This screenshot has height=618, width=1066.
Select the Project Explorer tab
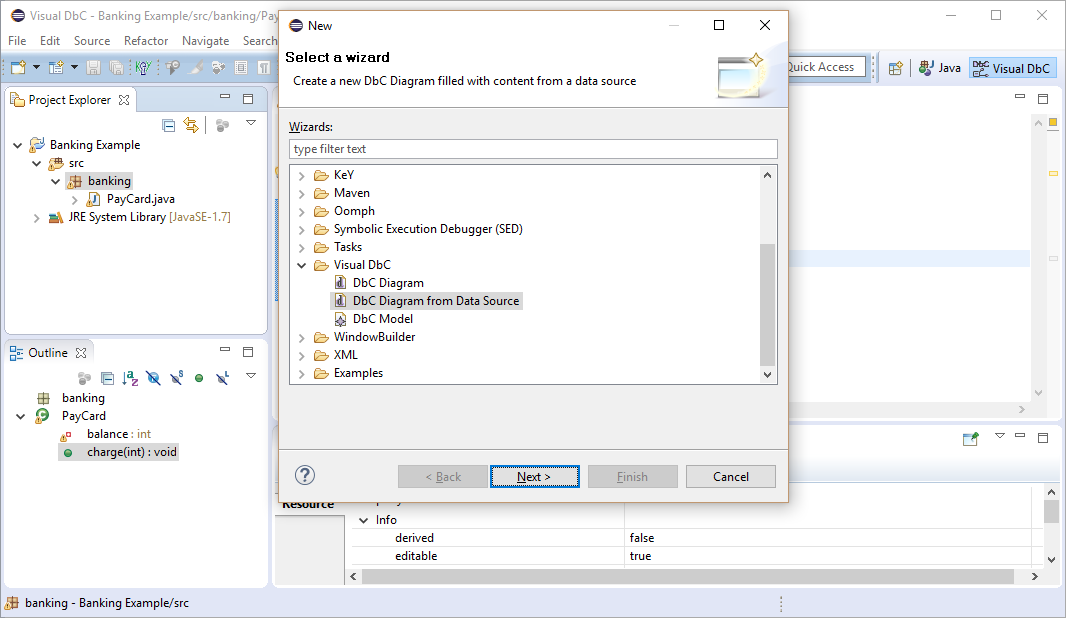(69, 100)
